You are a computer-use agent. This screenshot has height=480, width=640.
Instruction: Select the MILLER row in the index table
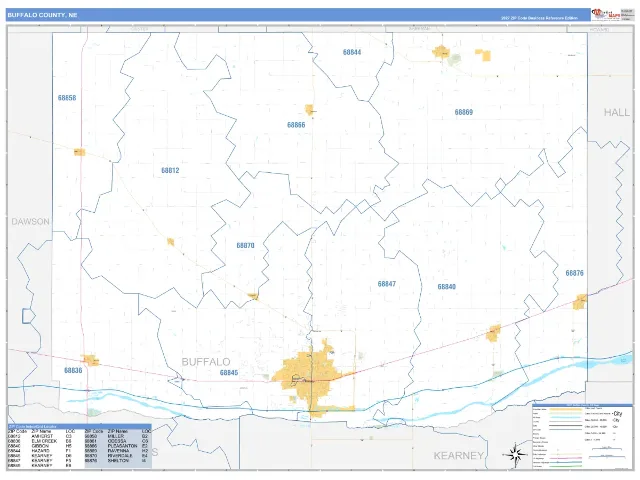[x=118, y=436]
